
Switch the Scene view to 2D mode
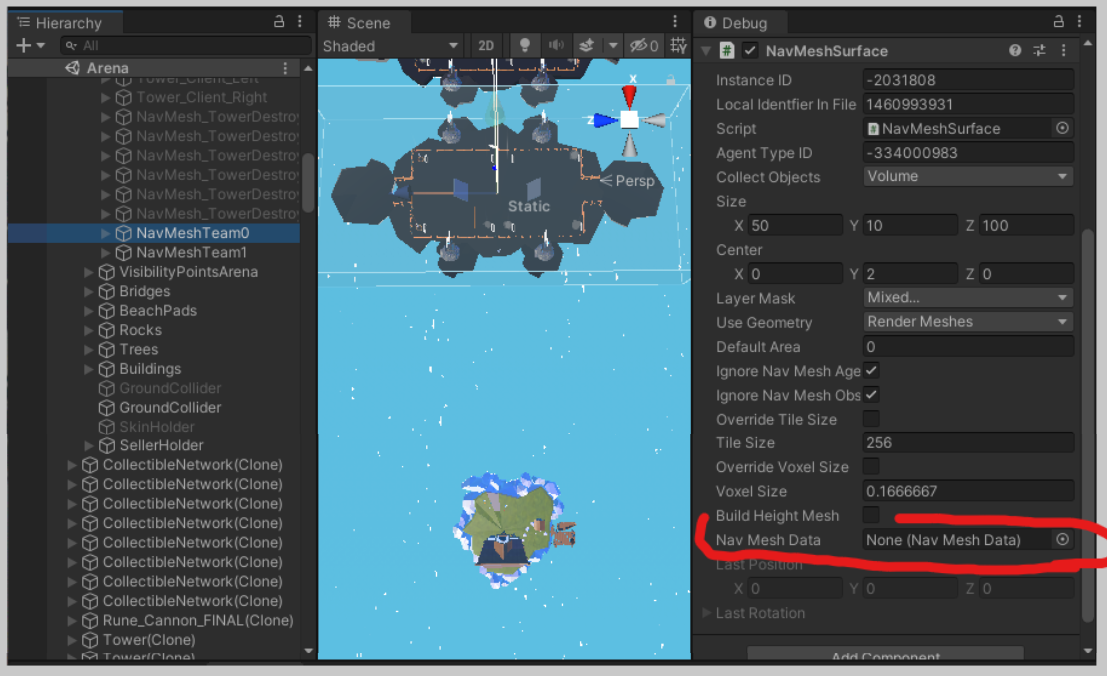(487, 45)
